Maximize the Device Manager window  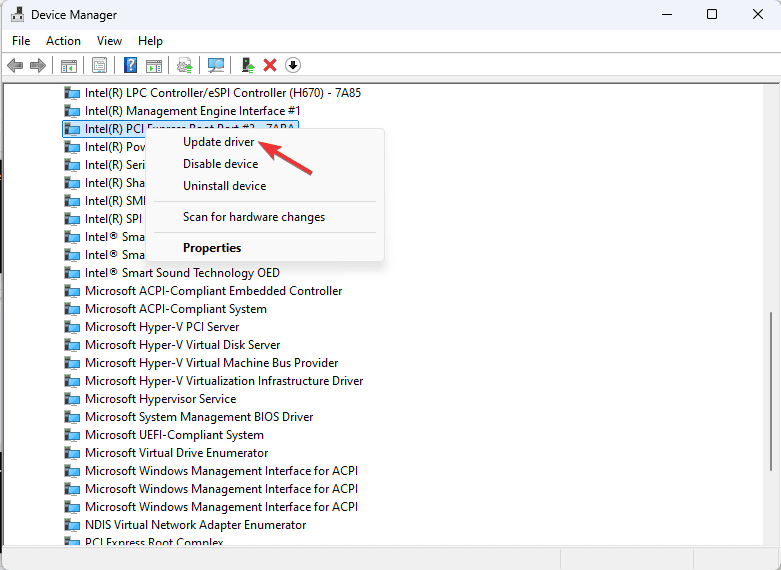click(x=712, y=14)
